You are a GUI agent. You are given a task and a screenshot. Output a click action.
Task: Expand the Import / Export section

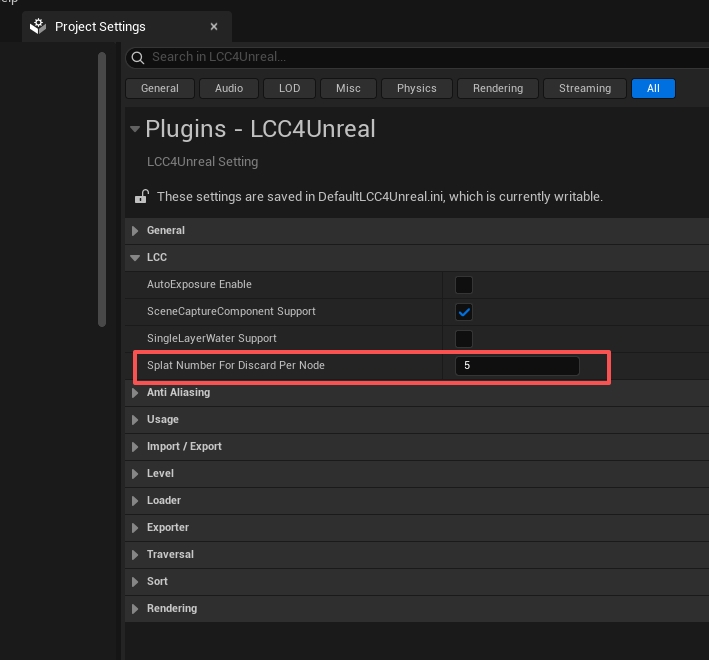click(135, 447)
